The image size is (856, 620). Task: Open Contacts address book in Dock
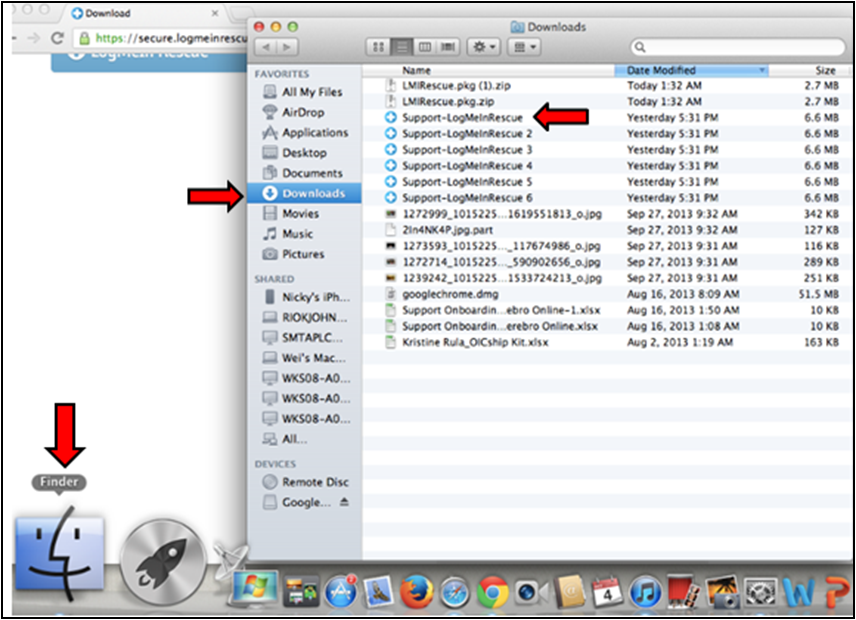click(570, 592)
